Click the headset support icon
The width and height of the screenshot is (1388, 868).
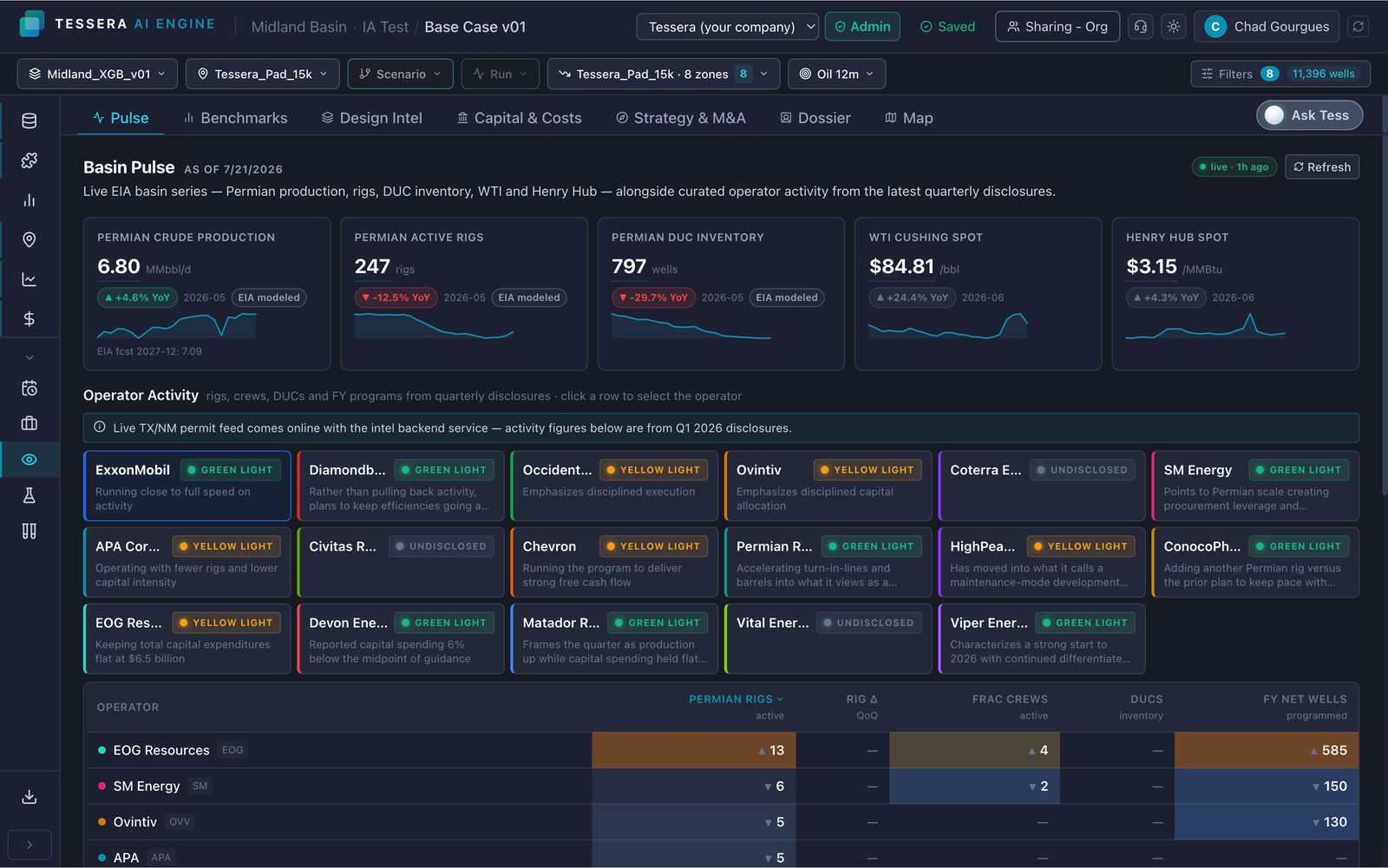tap(1141, 27)
